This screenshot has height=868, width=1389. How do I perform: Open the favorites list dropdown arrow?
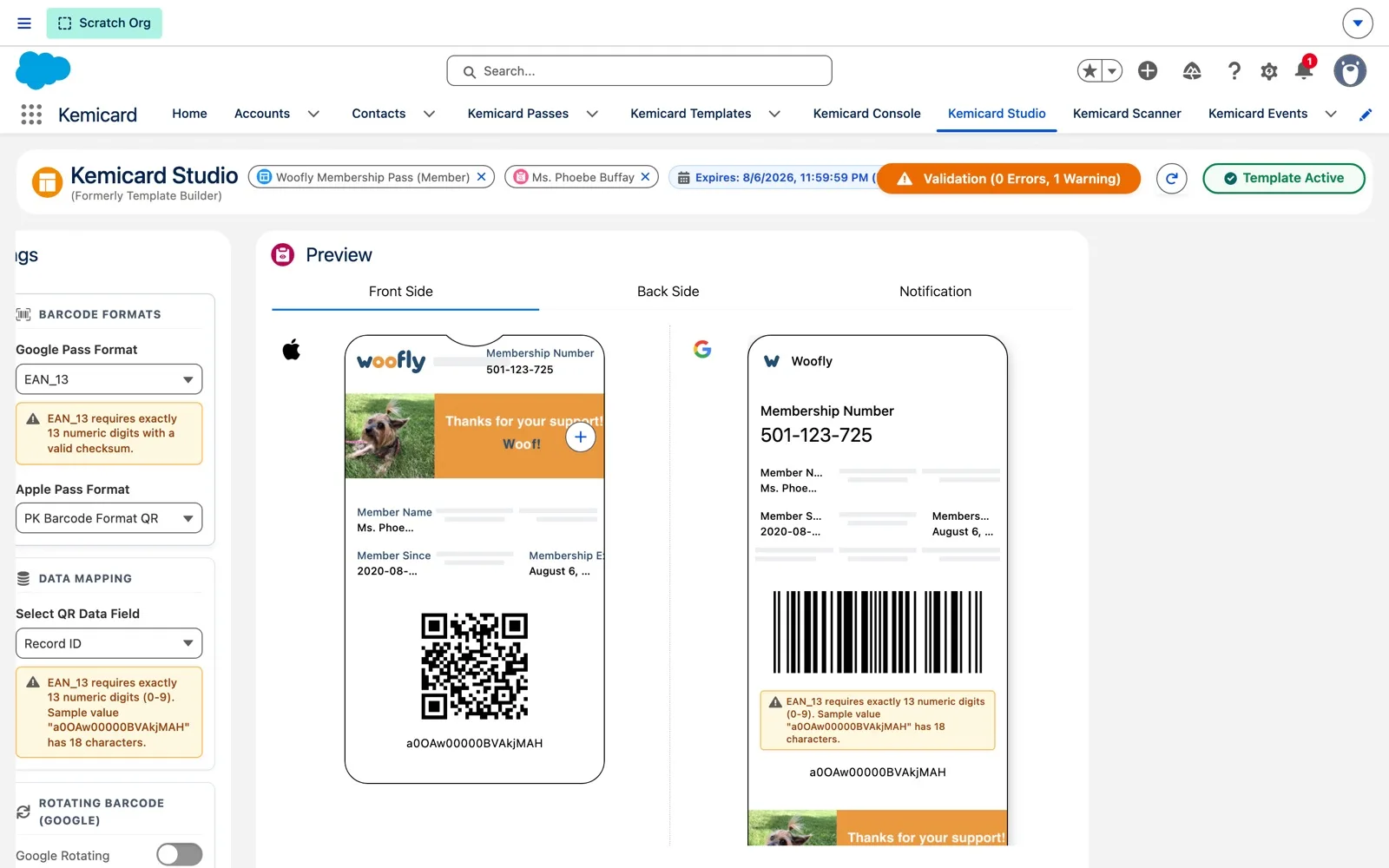[1112, 71]
